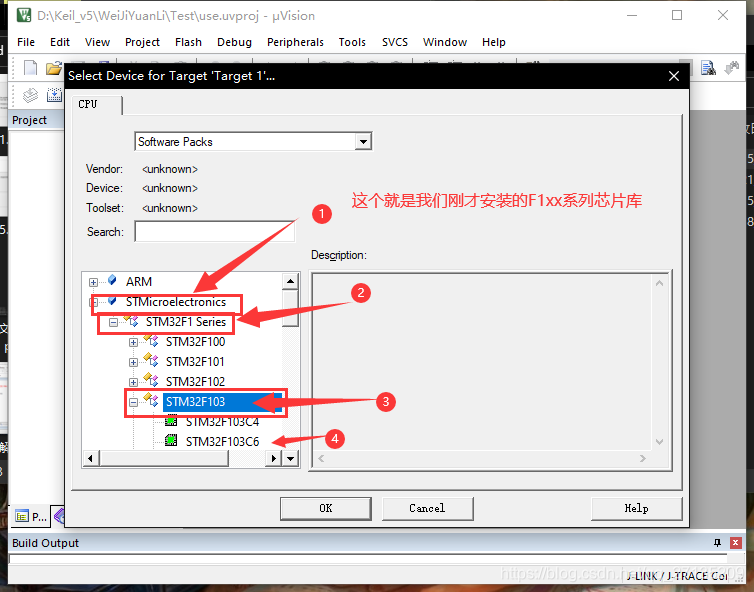Image resolution: width=754 pixels, height=592 pixels.
Task: Click device tree scroll down arrow
Action: [x=290, y=458]
